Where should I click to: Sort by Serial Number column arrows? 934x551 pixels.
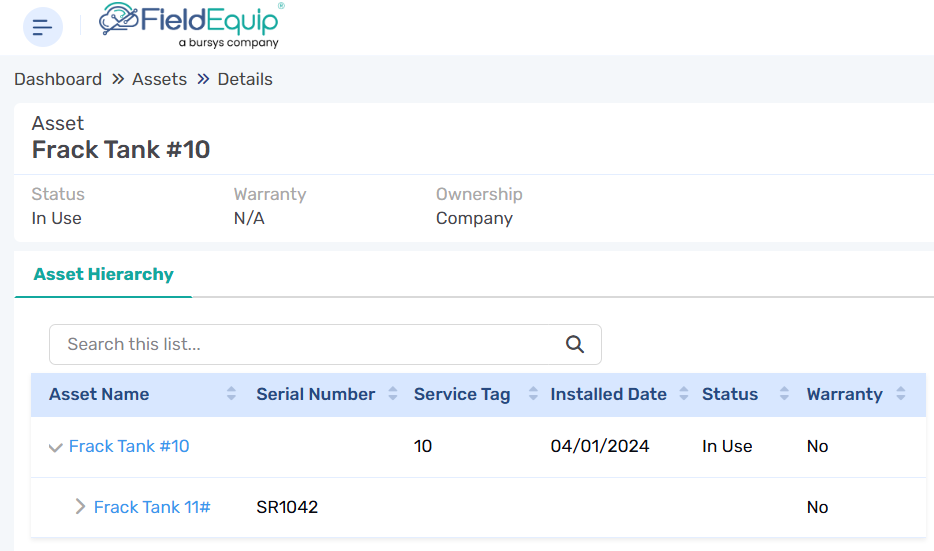tap(393, 394)
